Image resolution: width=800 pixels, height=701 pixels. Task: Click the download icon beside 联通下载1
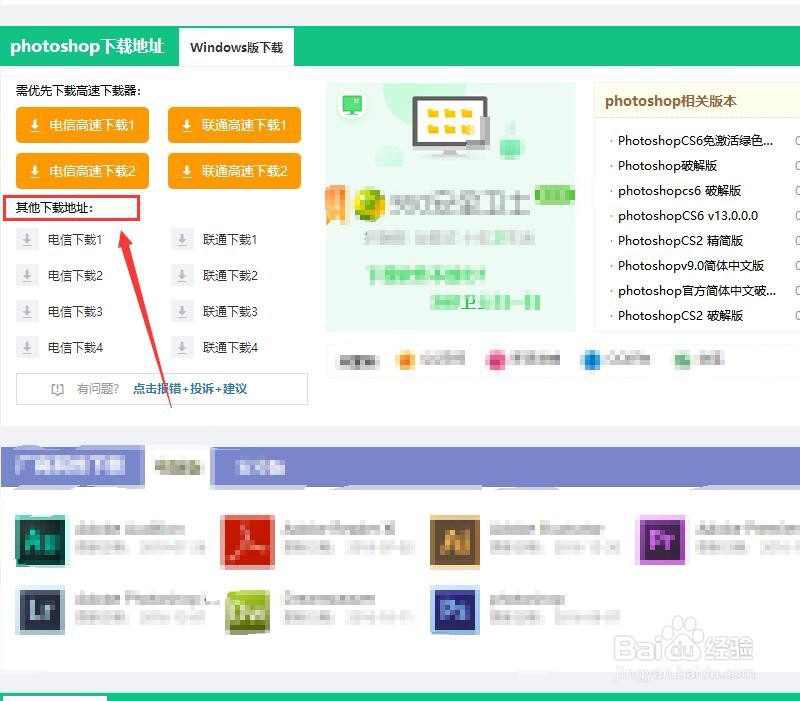click(x=182, y=239)
